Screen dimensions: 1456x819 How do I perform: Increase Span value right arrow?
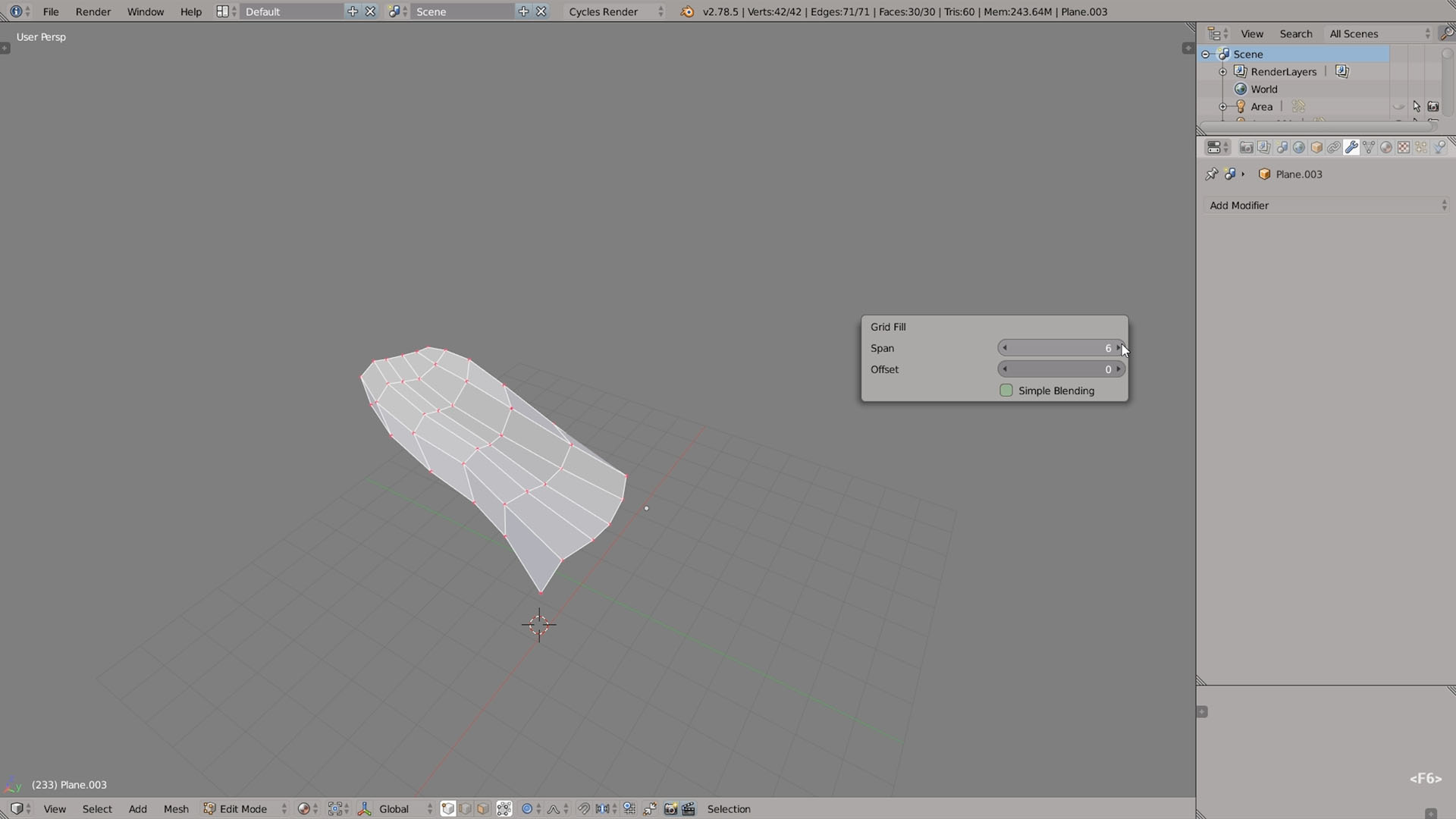(1119, 348)
